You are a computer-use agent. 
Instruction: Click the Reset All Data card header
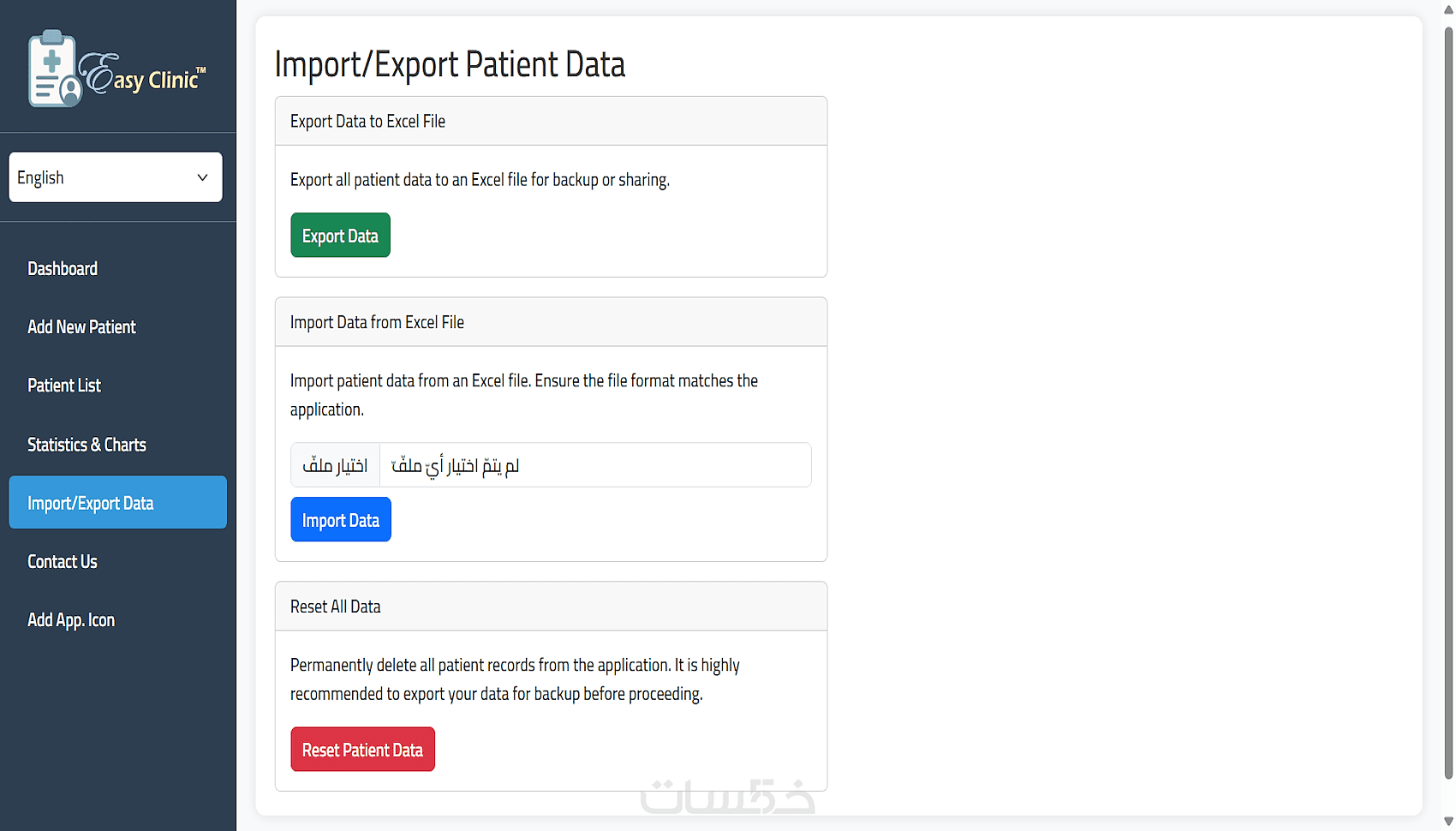[x=551, y=607]
